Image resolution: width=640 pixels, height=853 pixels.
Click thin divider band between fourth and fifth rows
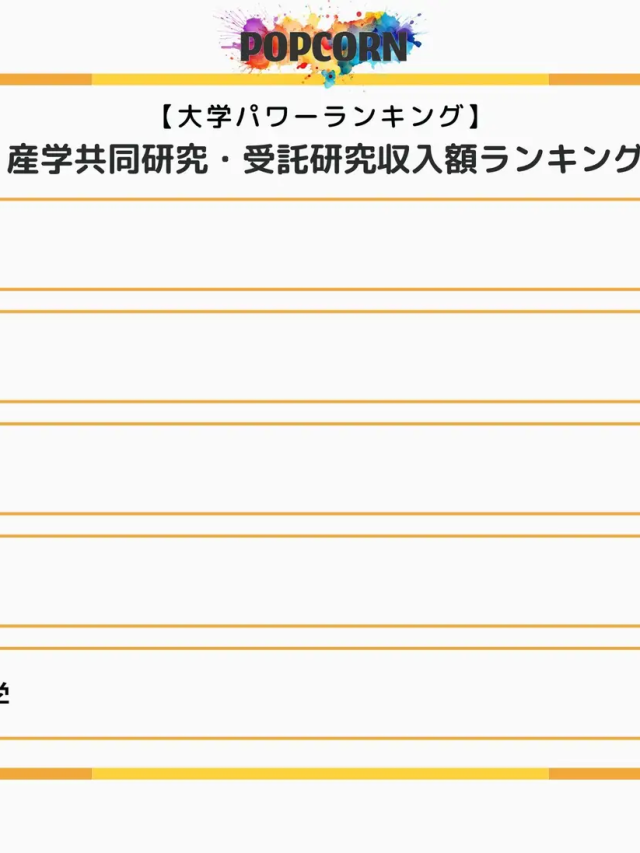click(x=320, y=637)
